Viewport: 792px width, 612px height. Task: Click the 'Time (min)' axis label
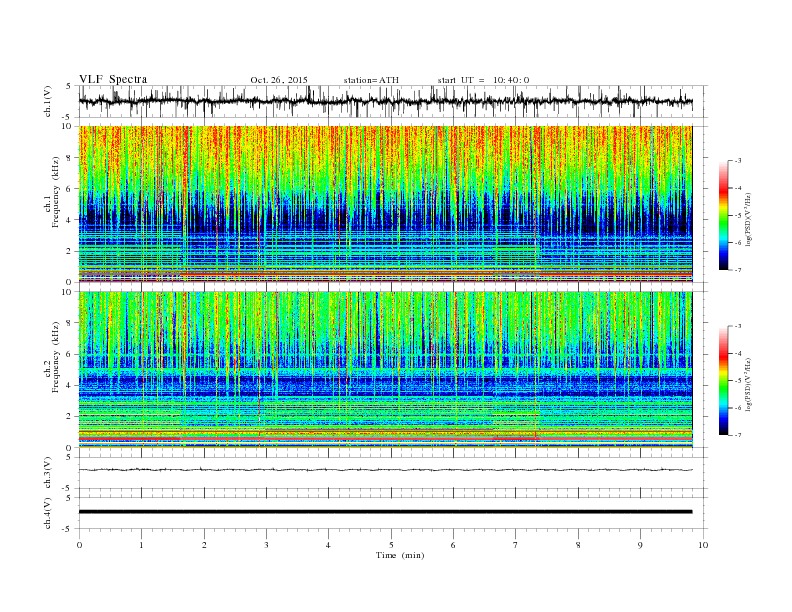pyautogui.click(x=400, y=555)
